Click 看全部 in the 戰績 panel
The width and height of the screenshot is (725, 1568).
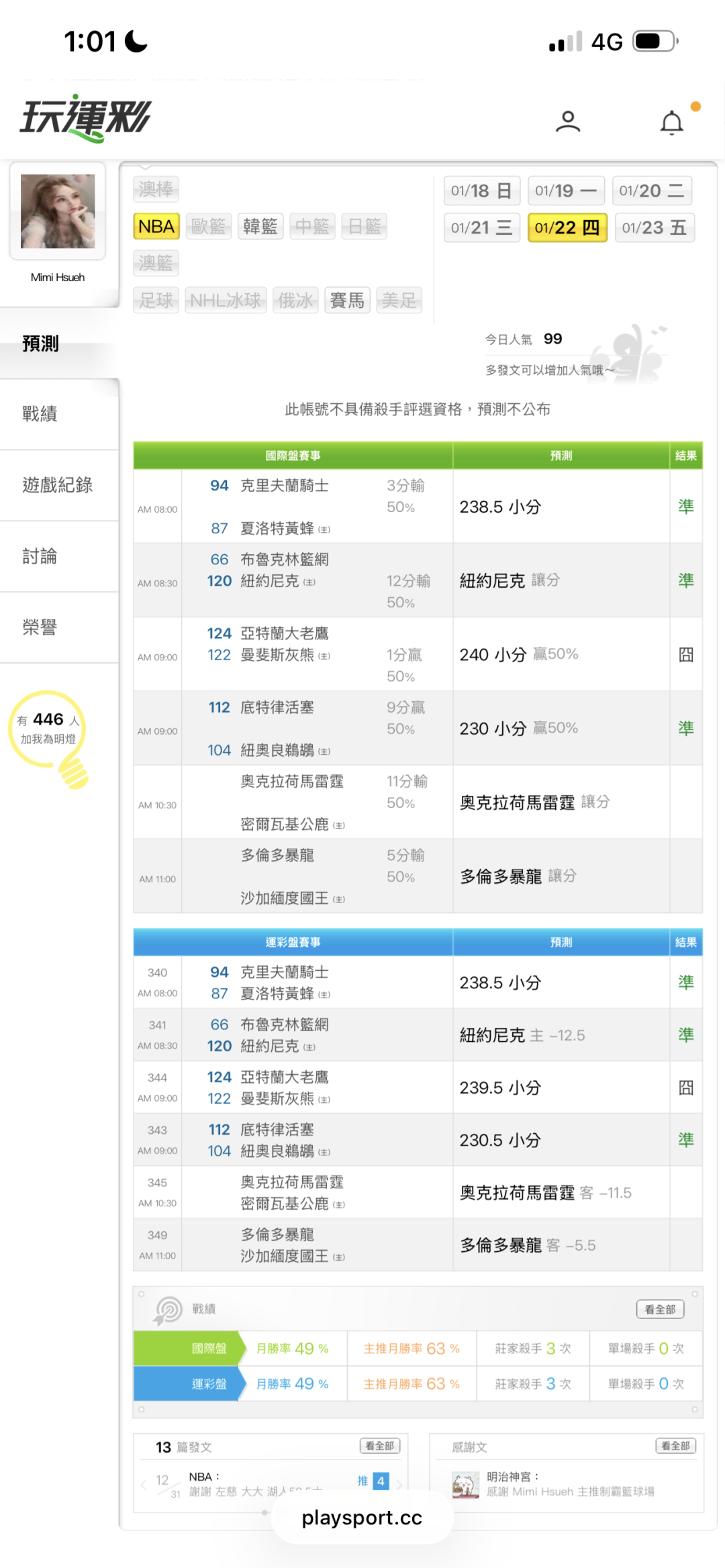tap(660, 1309)
